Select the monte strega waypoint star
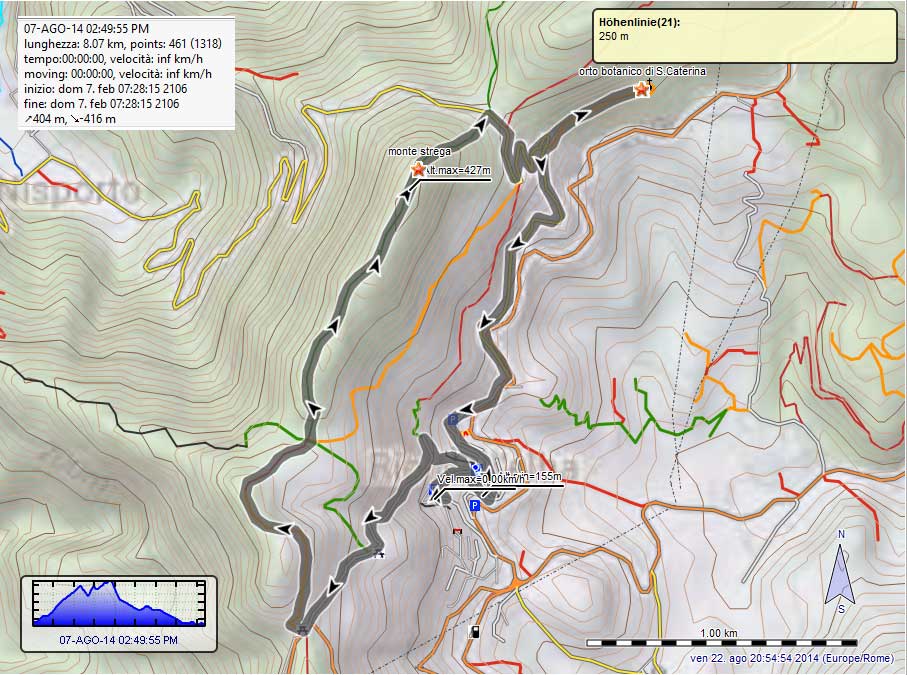Image resolution: width=907 pixels, height=675 pixels. [417, 169]
